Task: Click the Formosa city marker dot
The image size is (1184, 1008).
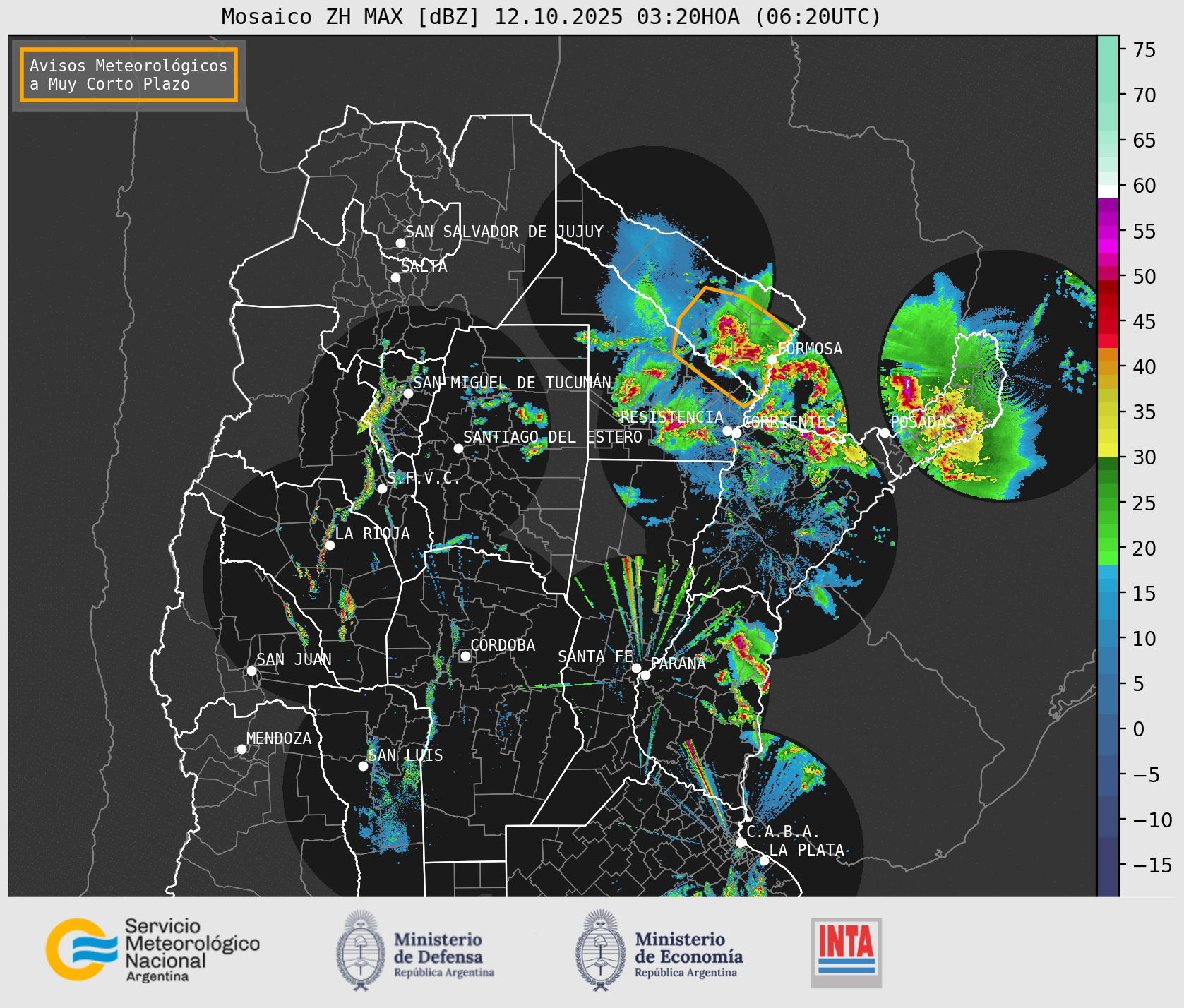Action: pos(772,359)
